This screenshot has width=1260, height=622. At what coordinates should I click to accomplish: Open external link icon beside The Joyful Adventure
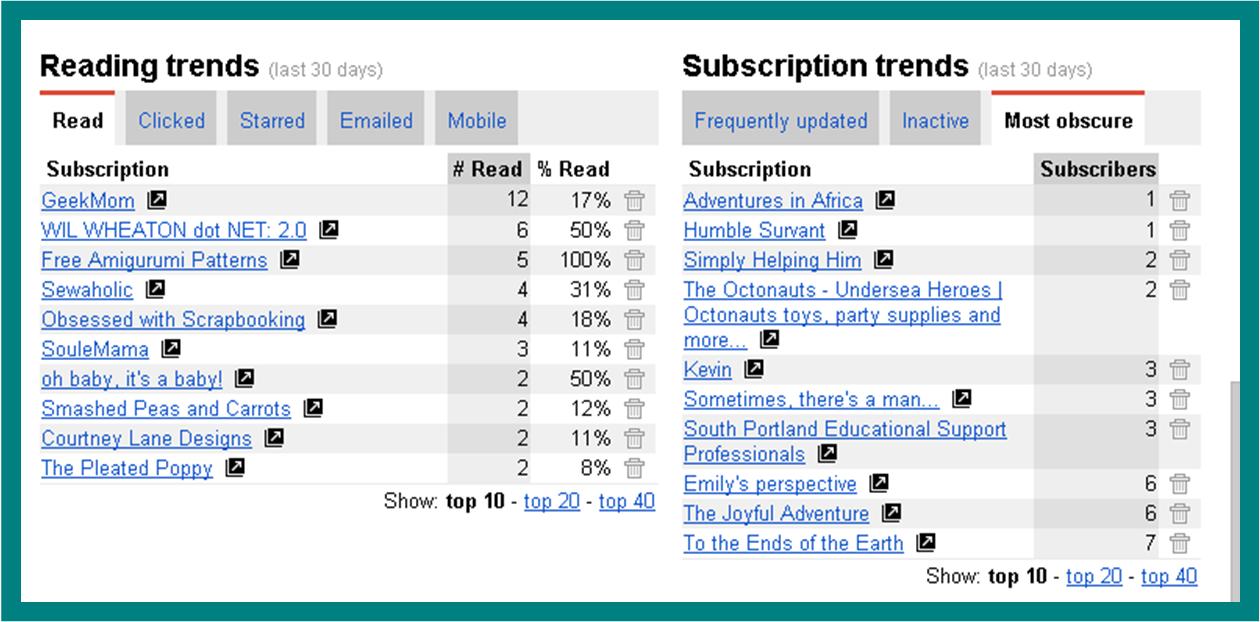click(x=891, y=513)
